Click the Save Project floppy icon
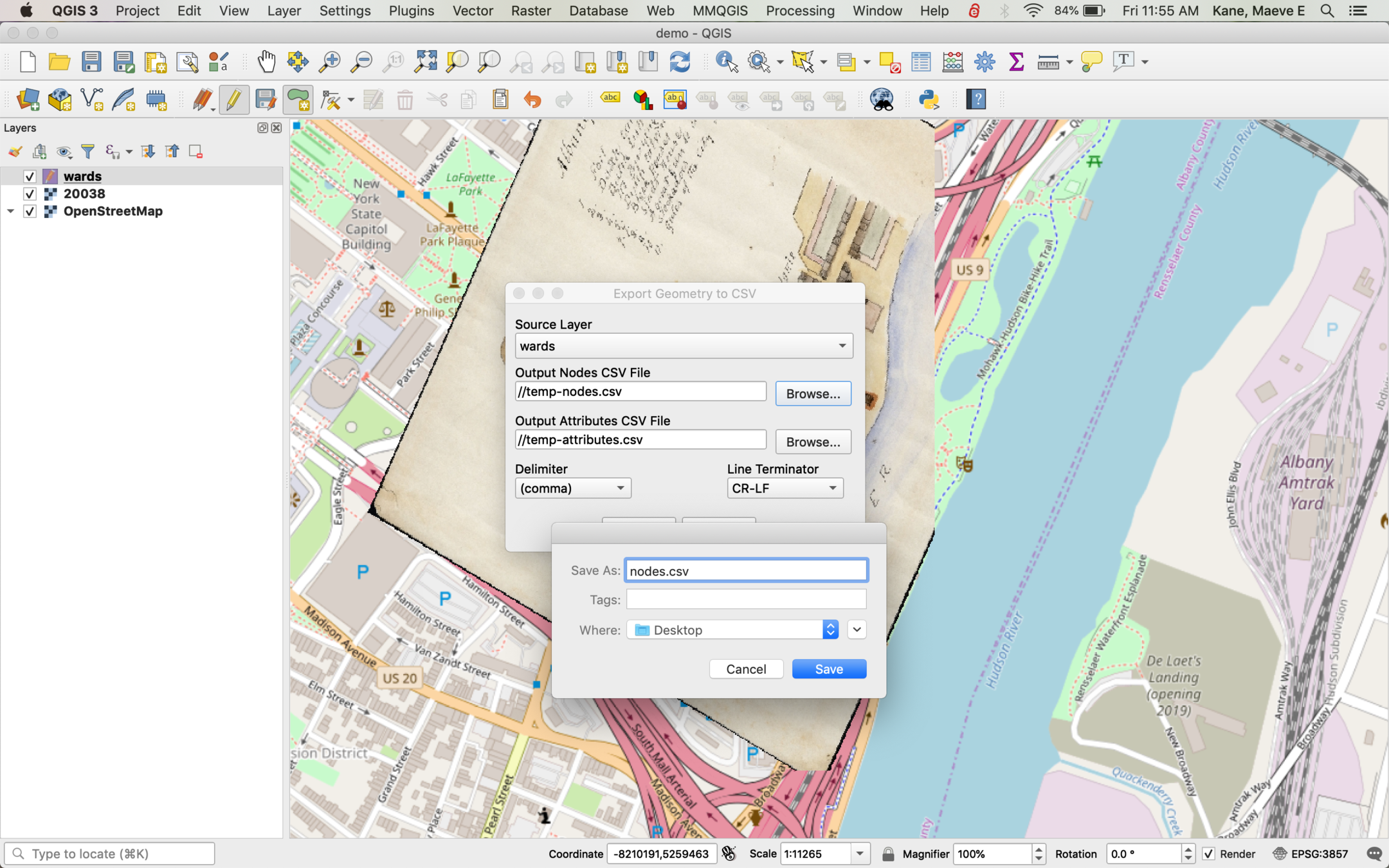The height and width of the screenshot is (868, 1389). [x=91, y=62]
